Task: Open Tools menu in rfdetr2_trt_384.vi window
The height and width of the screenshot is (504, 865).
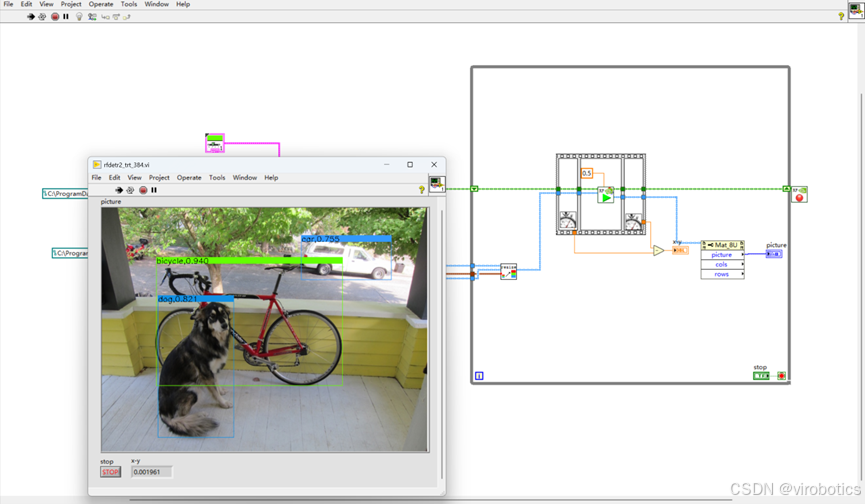Action: pos(217,178)
